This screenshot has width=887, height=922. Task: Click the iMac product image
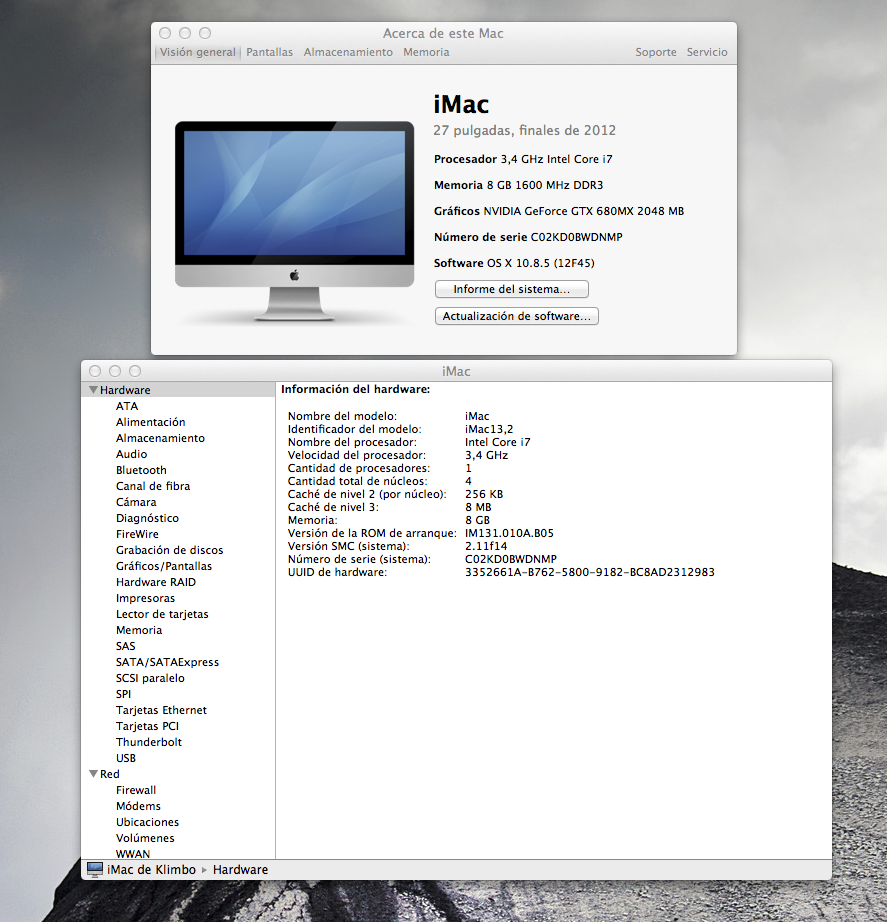point(294,221)
